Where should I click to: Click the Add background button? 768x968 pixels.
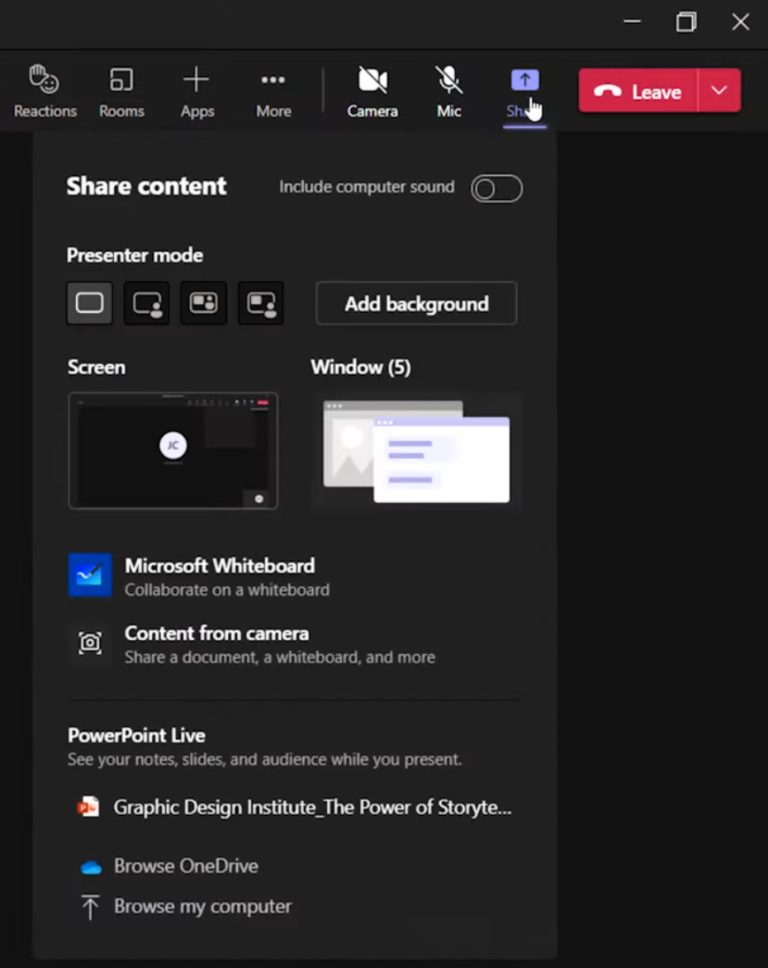[416, 303]
